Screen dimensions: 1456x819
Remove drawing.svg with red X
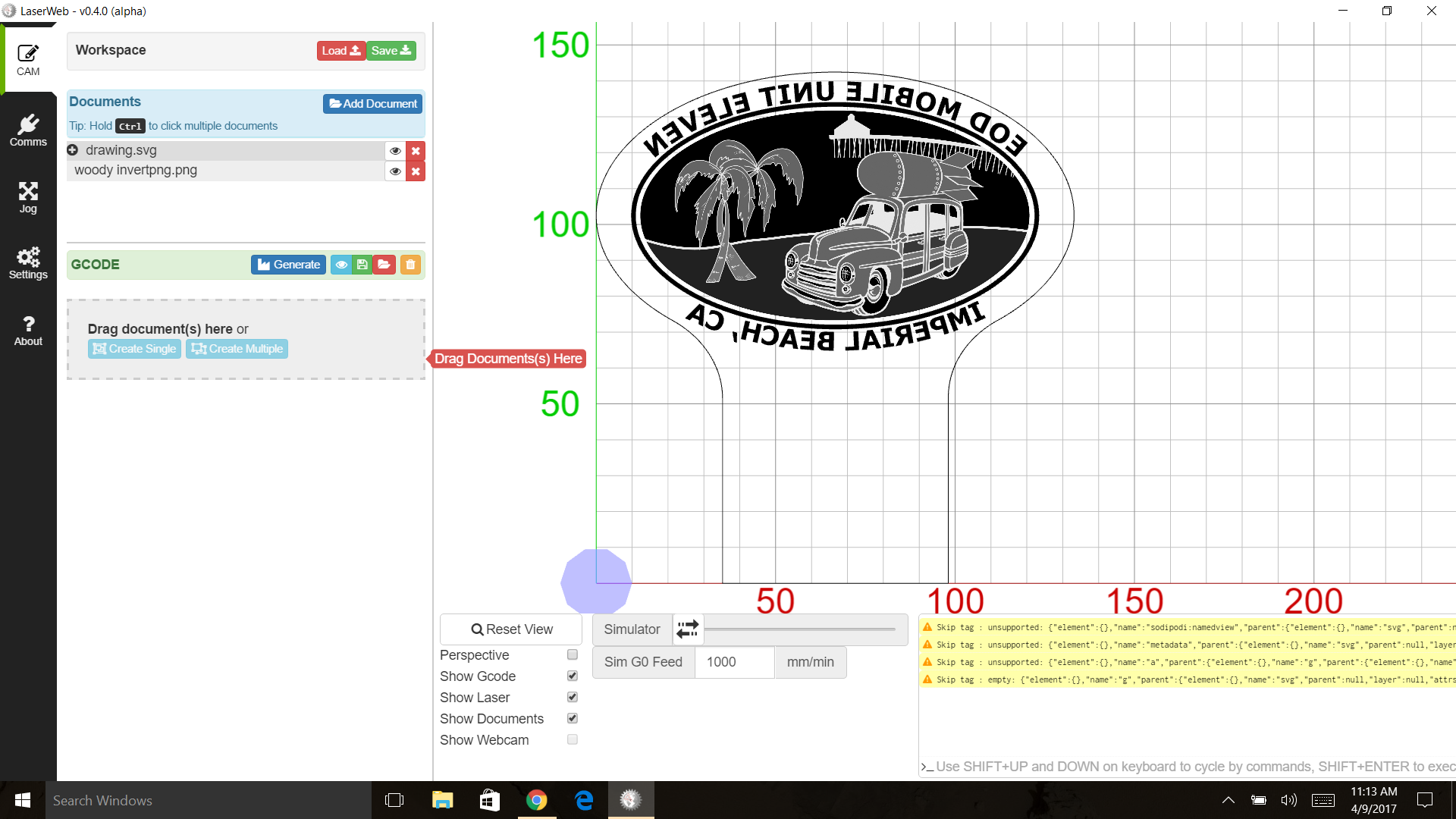[416, 151]
